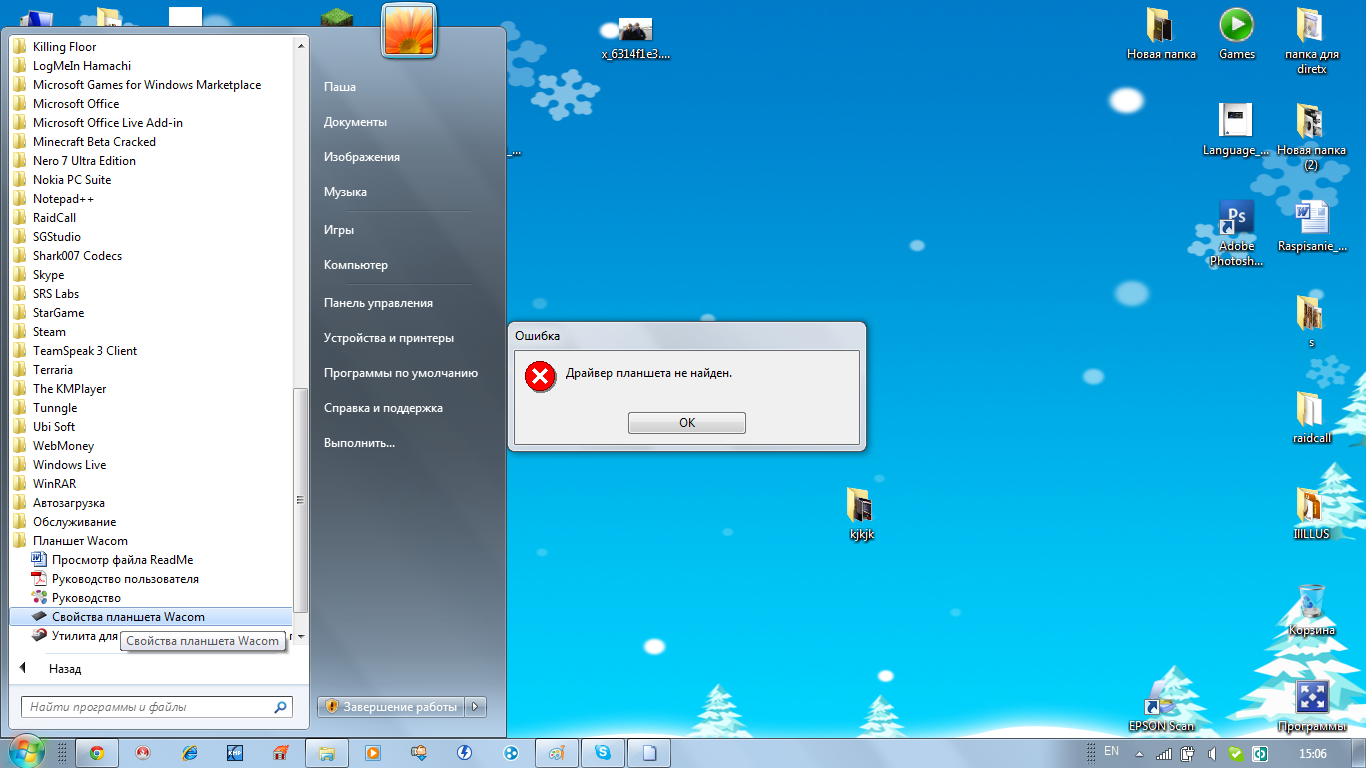Click the Start orb button
This screenshot has height=768, width=1366.
coord(25,752)
